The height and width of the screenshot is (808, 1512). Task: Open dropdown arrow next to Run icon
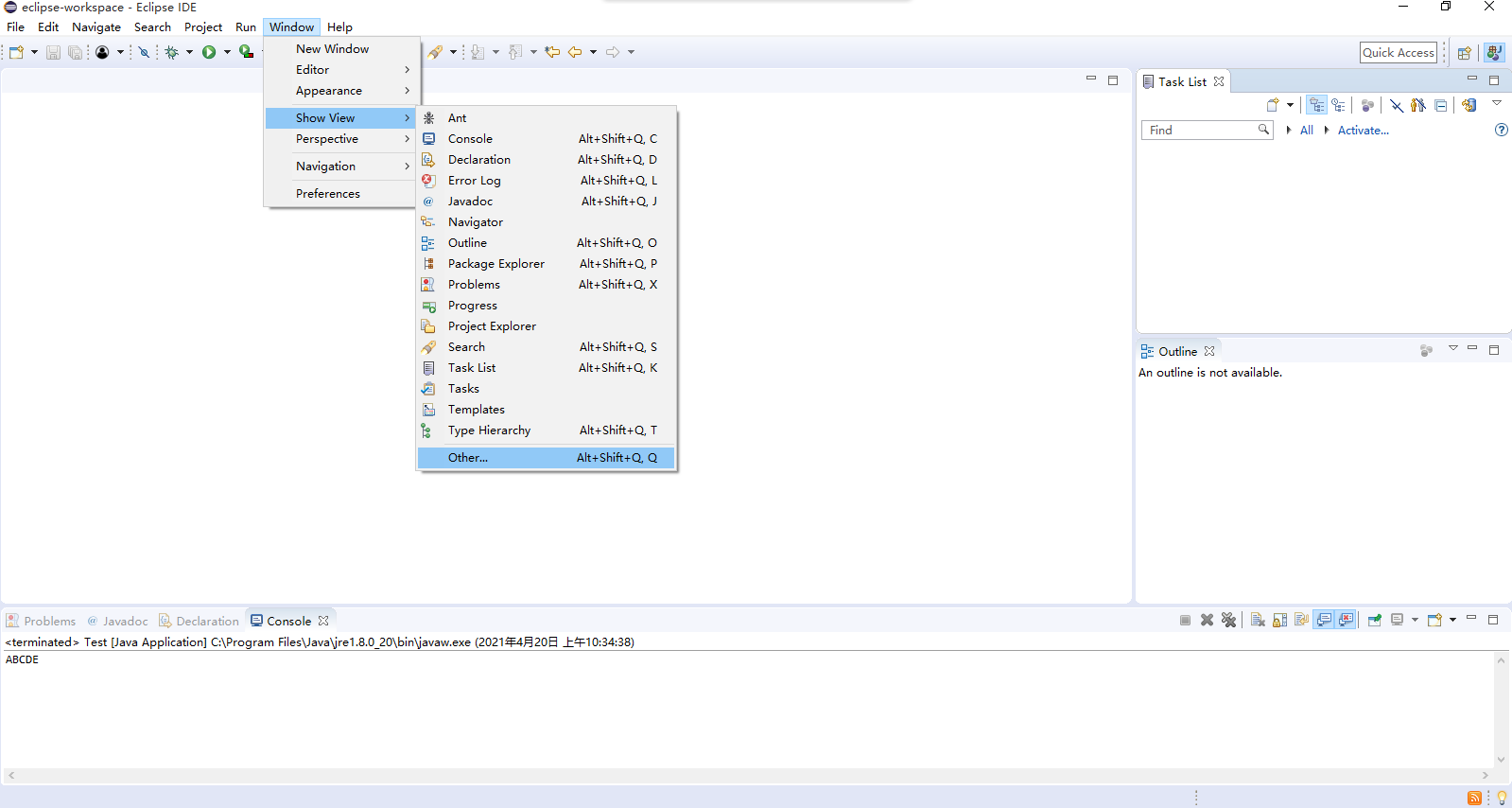pos(227,52)
